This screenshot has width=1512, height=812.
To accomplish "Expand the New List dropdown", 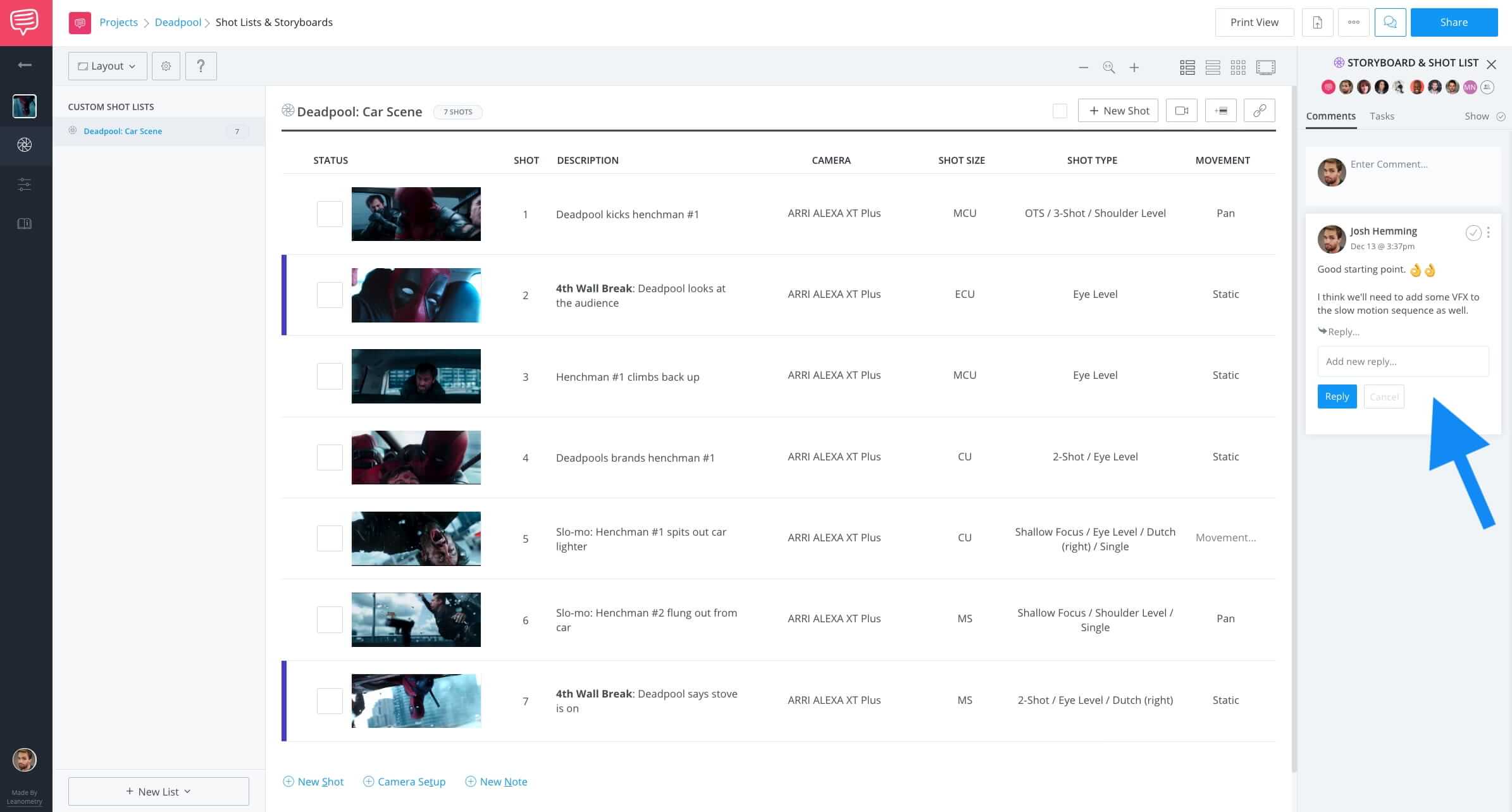I will [158, 791].
